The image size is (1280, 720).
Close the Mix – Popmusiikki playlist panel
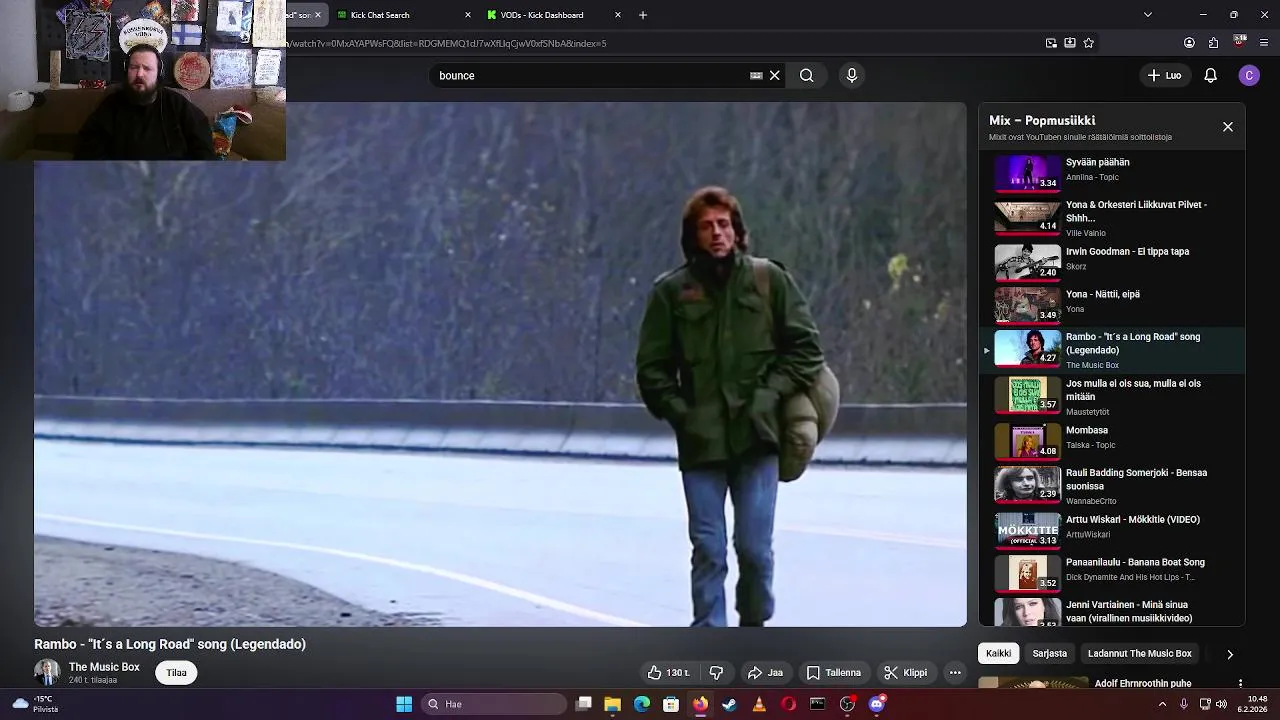pos(1228,127)
